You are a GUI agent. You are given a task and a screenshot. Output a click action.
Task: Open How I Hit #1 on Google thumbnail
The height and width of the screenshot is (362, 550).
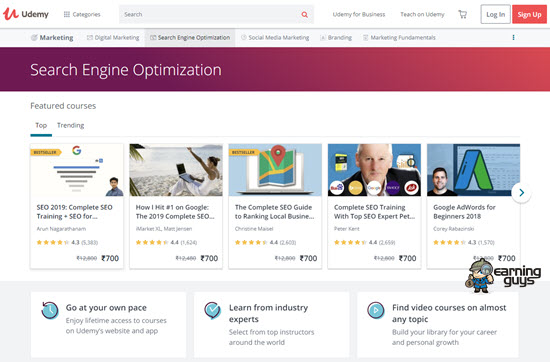[176, 170]
